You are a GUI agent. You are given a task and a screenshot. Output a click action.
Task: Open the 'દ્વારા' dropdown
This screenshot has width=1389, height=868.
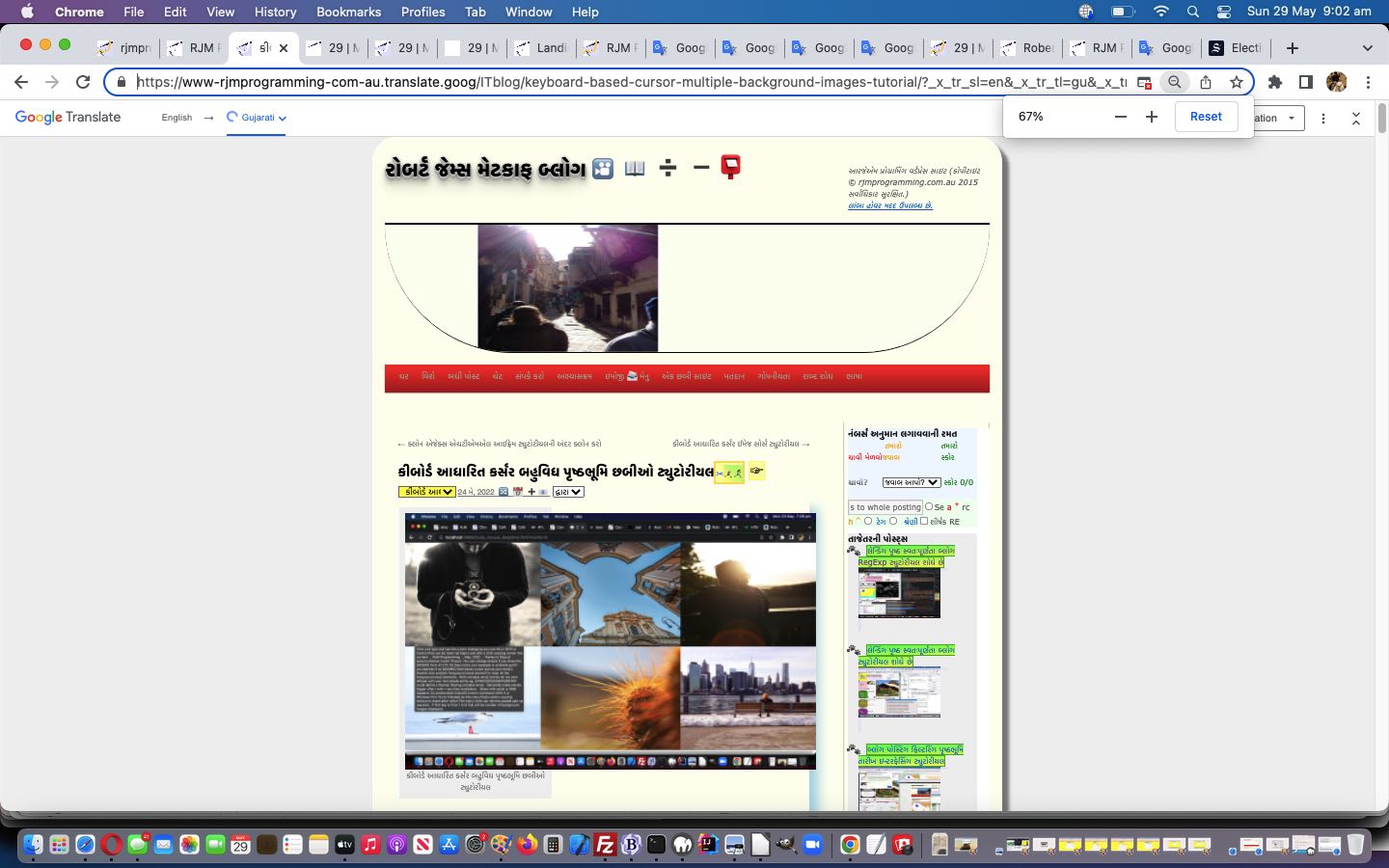coord(568,492)
